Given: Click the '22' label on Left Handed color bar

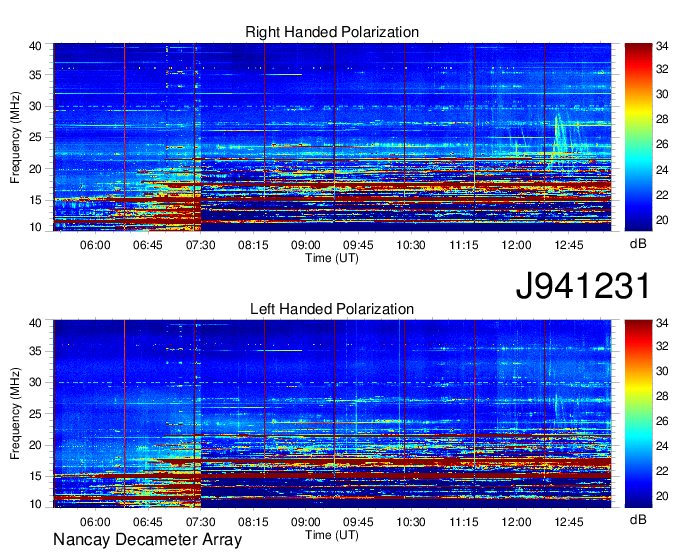Looking at the screenshot, I should tap(662, 471).
